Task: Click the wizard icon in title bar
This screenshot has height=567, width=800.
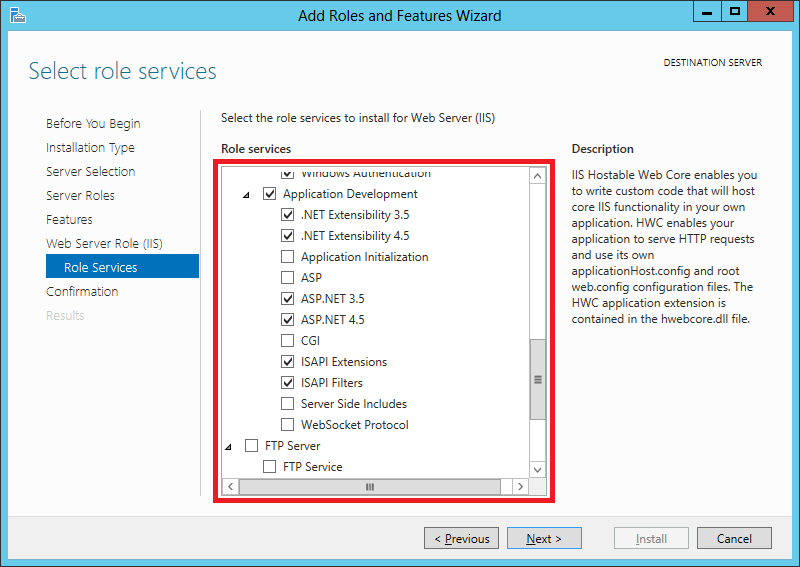Action: (17, 15)
